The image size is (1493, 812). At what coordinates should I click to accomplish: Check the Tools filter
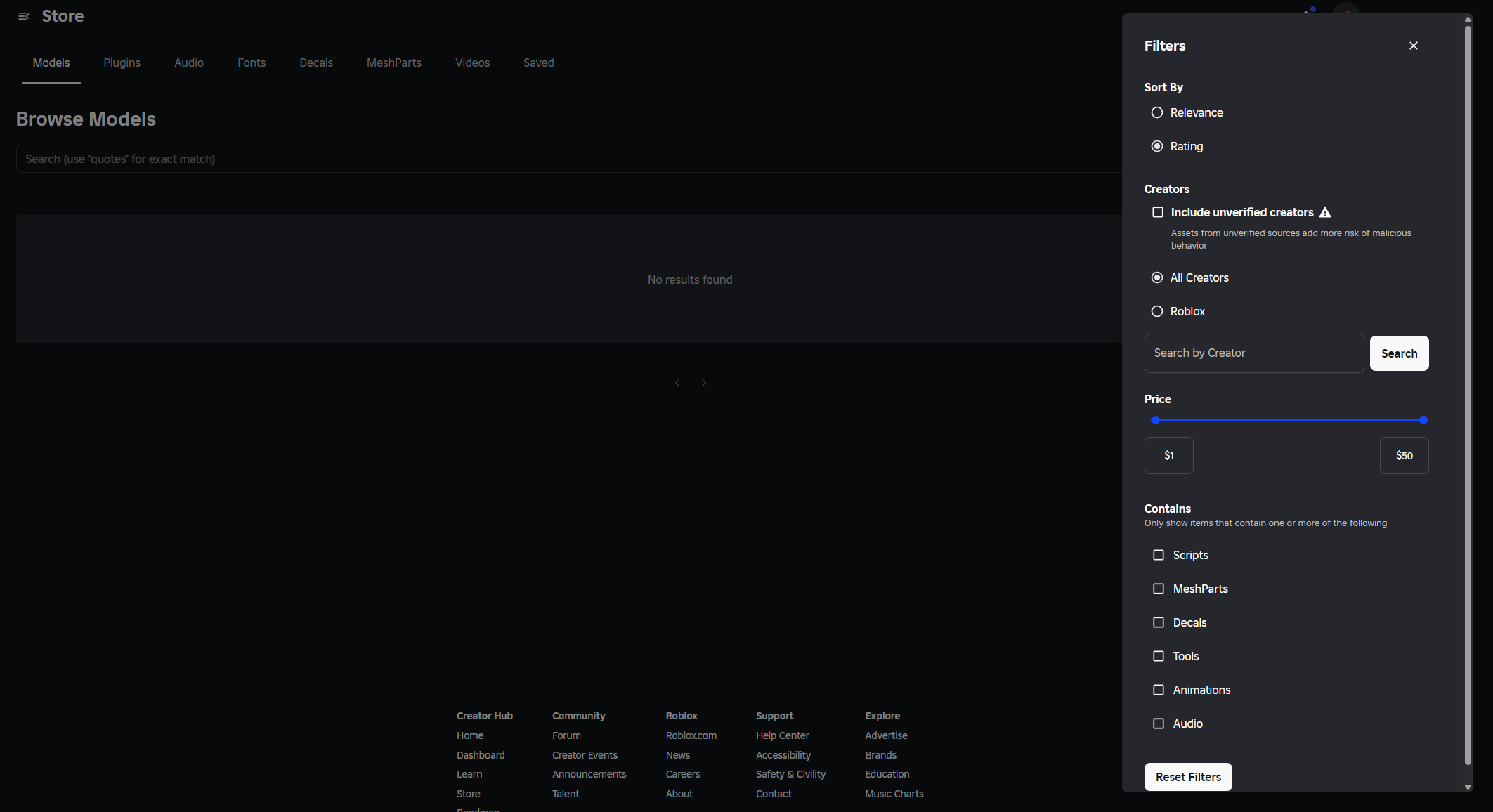(x=1159, y=656)
